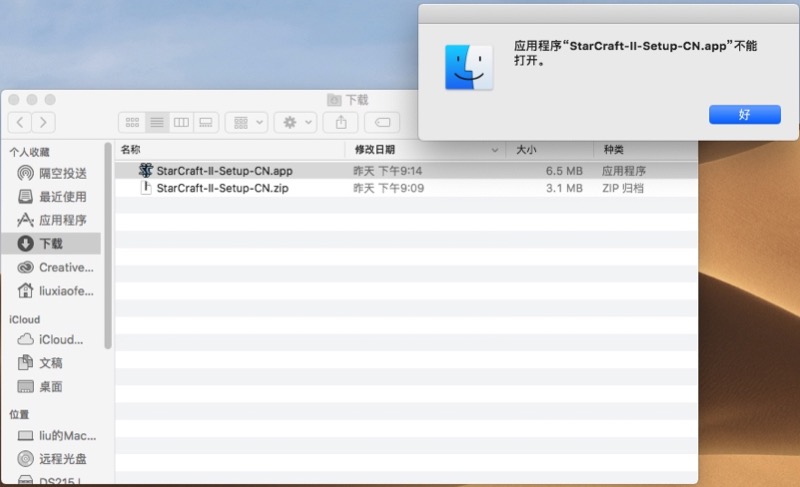Screen dimensions: 800x487
Task: Click the 好 button in the dialog
Action: point(744,115)
